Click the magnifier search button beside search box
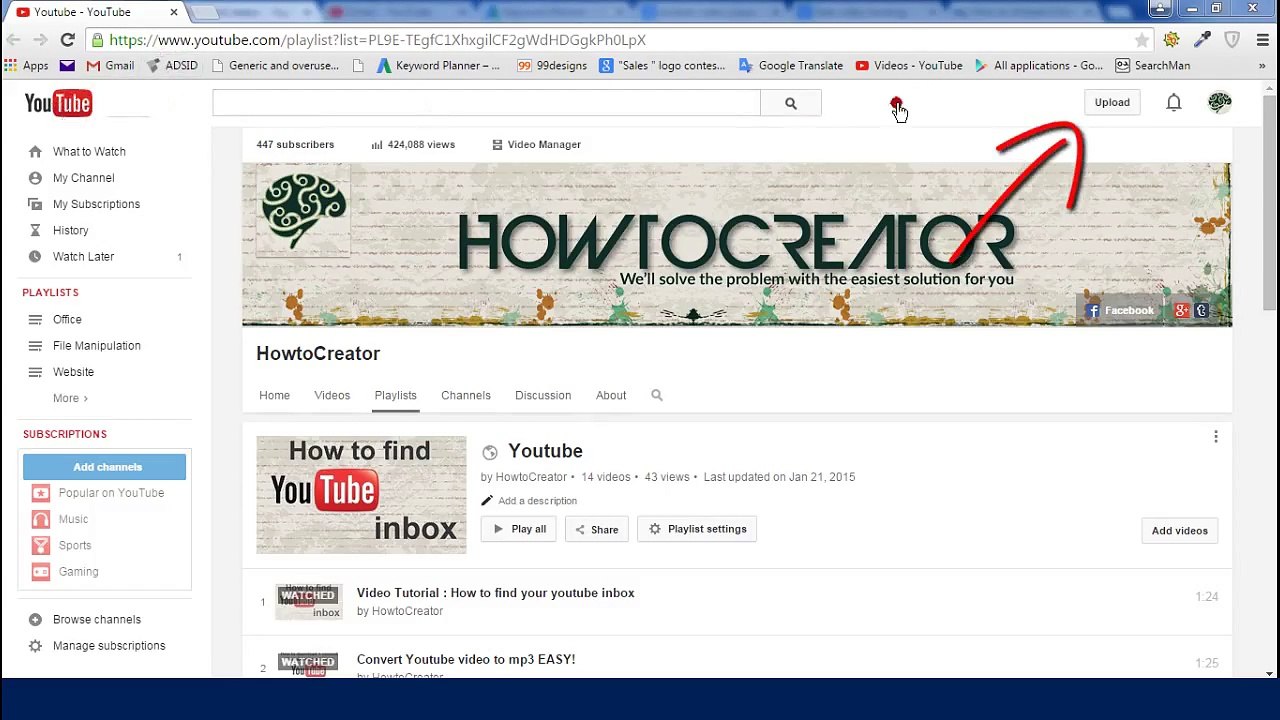Image resolution: width=1280 pixels, height=720 pixels. coord(790,103)
